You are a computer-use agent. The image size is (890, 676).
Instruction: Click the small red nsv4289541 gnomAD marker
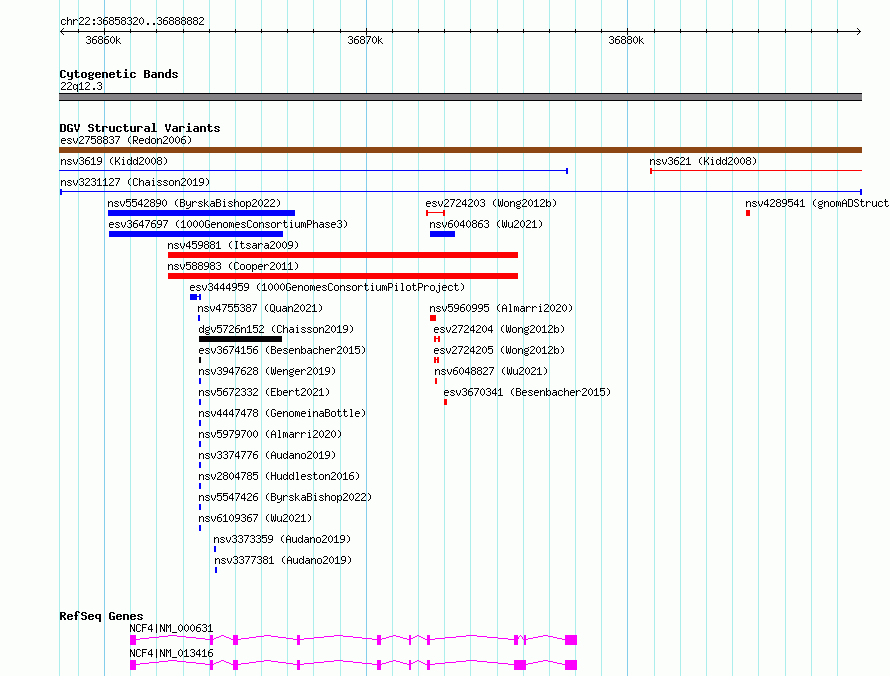(748, 213)
